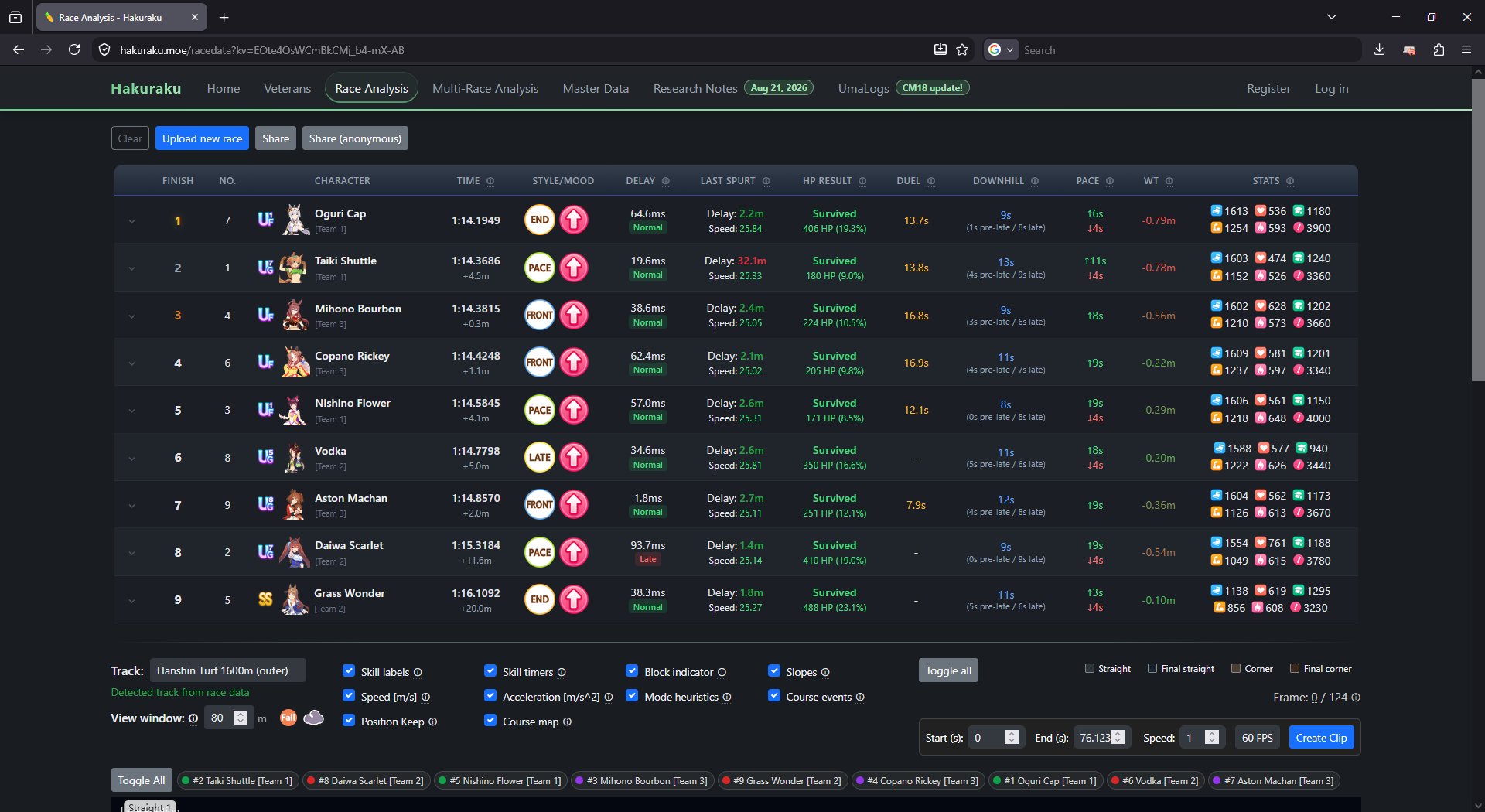
Task: Expand the Nishino Flower row details
Action: click(131, 411)
